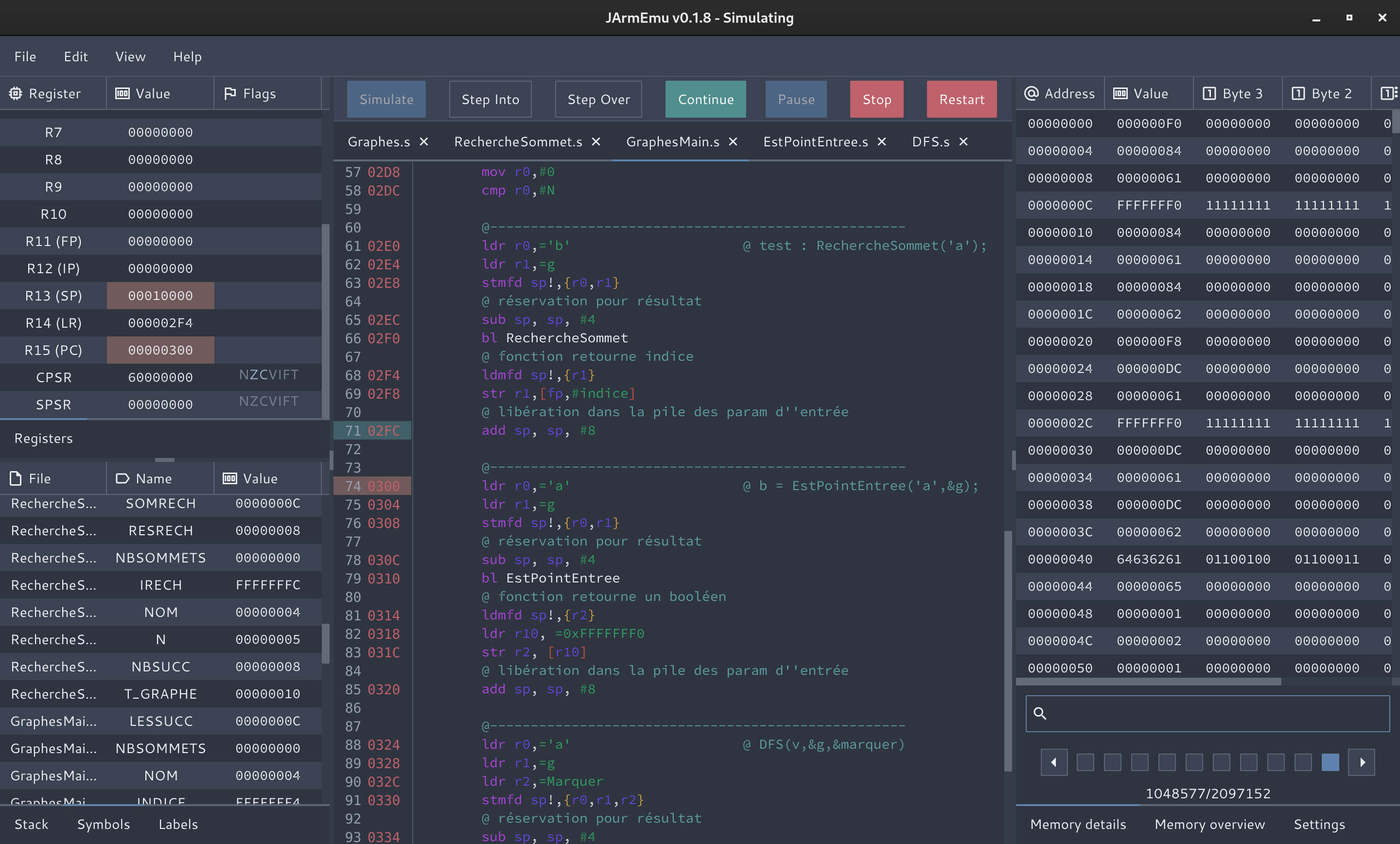This screenshot has height=844, width=1400.
Task: Switch to the Symbols tab
Action: tap(104, 824)
